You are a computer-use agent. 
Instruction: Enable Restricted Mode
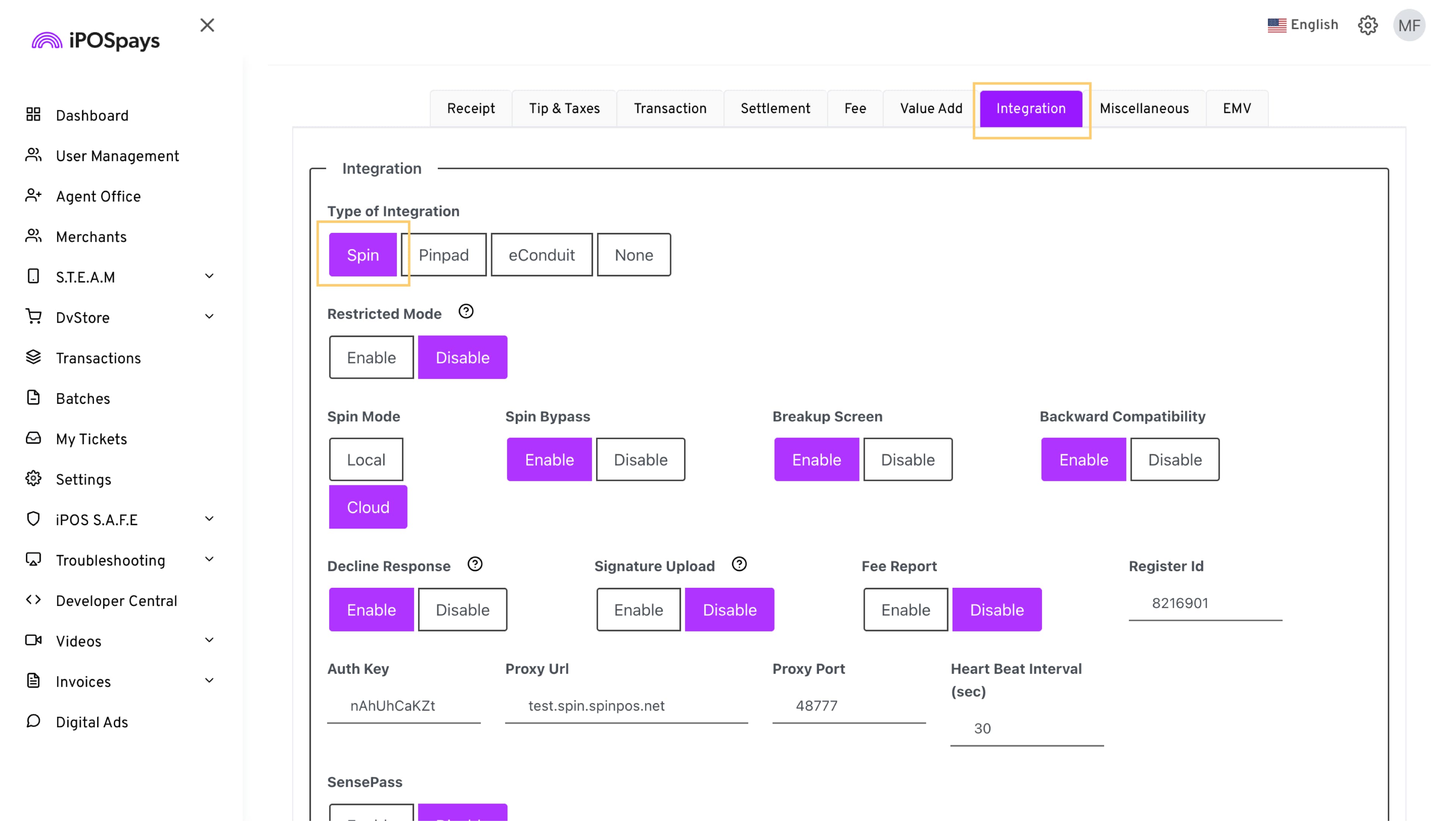click(x=371, y=357)
